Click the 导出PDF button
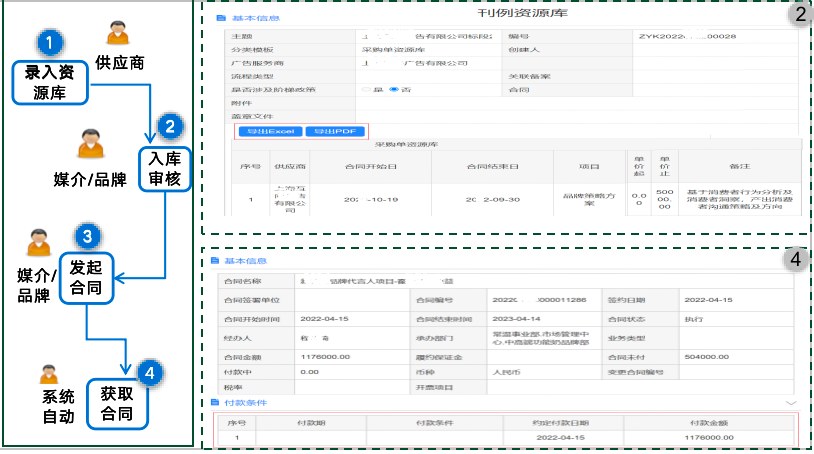The width and height of the screenshot is (814, 454). coord(329,131)
